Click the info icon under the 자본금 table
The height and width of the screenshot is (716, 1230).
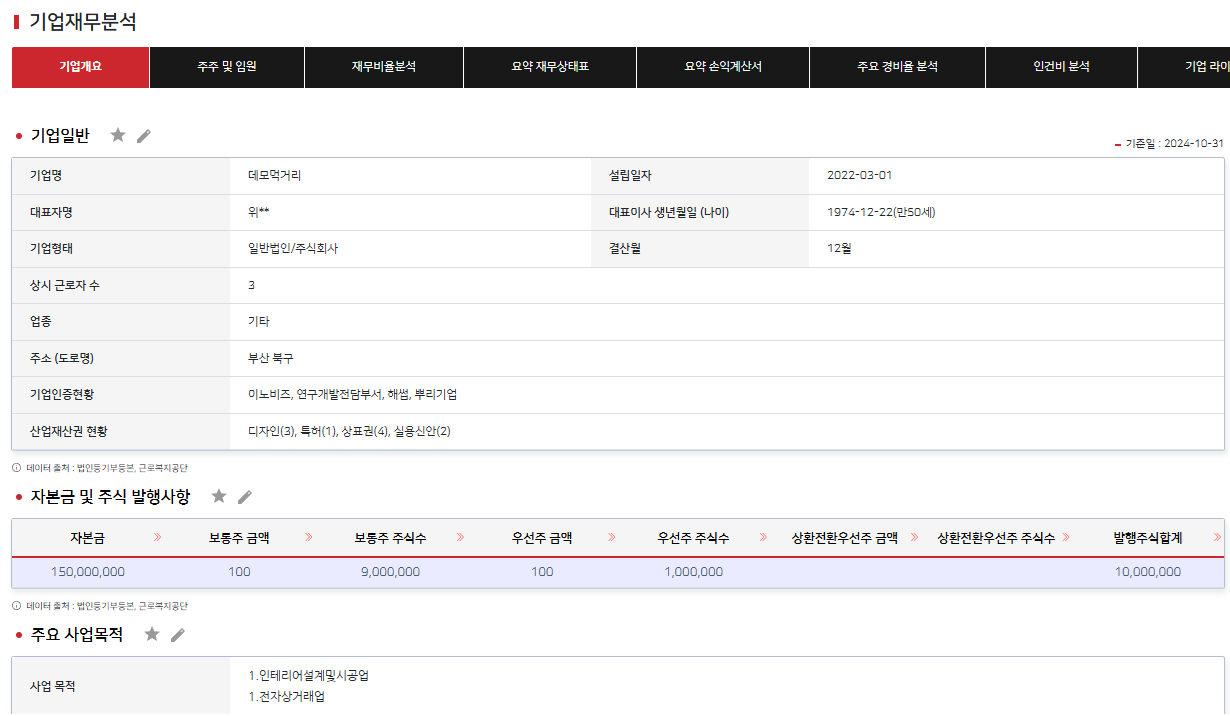pyautogui.click(x=16, y=605)
